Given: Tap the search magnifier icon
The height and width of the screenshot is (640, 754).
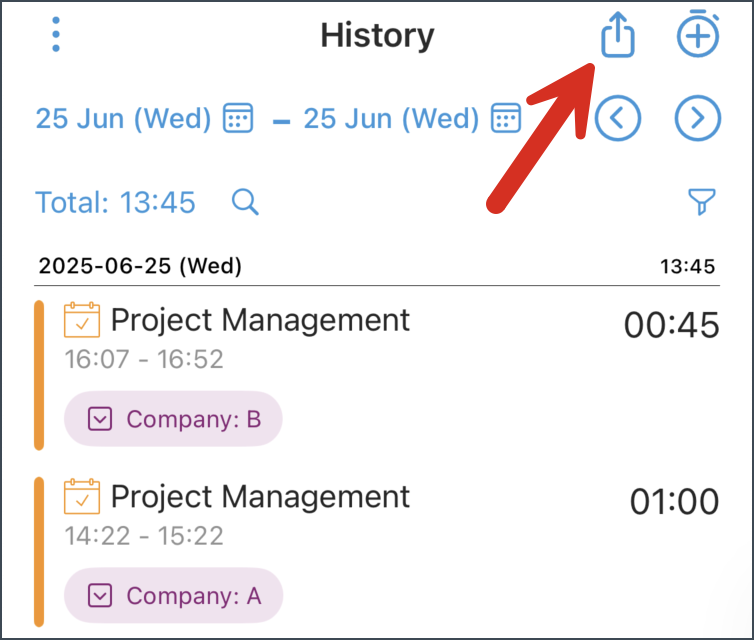Looking at the screenshot, I should tap(245, 203).
